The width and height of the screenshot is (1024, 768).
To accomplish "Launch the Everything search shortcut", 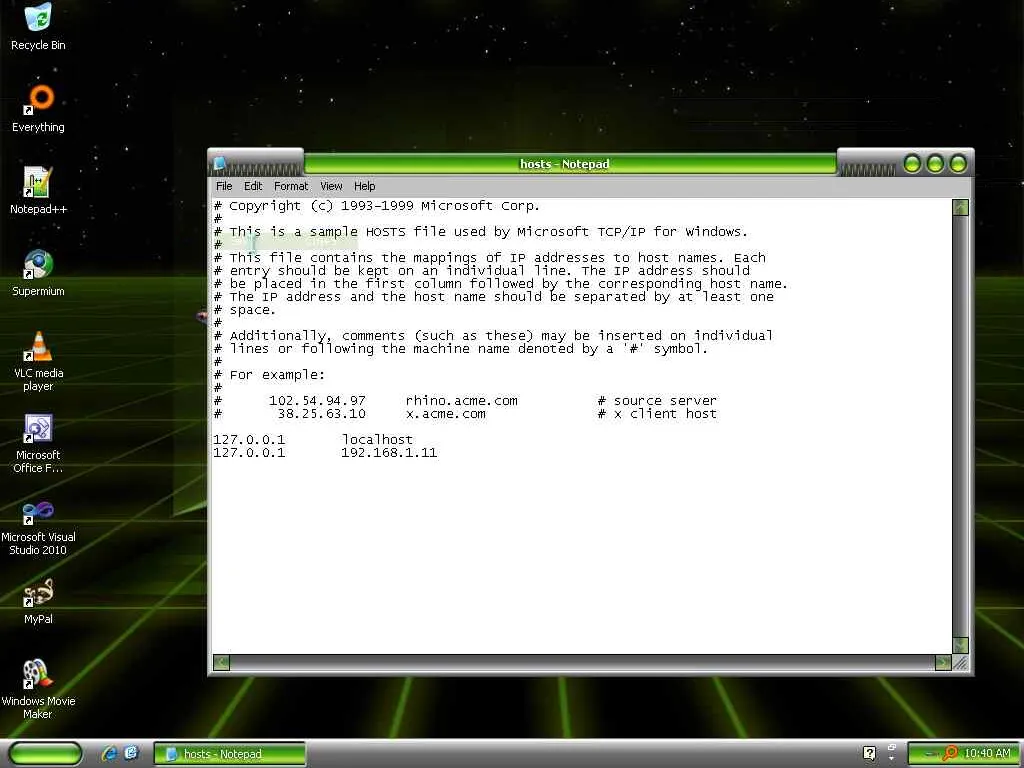I will pyautogui.click(x=38, y=108).
